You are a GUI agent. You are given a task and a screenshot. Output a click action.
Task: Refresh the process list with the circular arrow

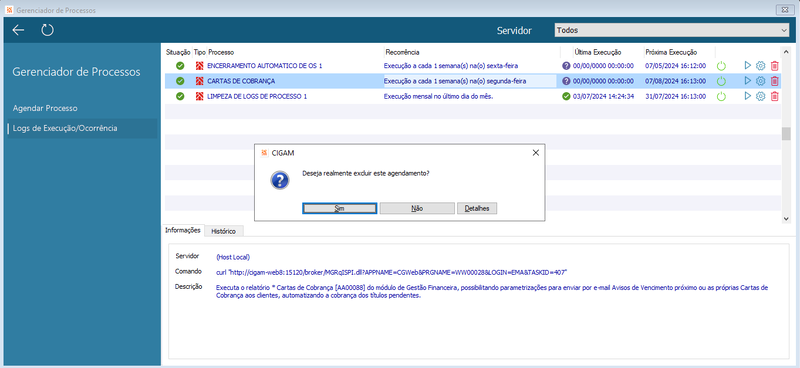[x=47, y=31]
